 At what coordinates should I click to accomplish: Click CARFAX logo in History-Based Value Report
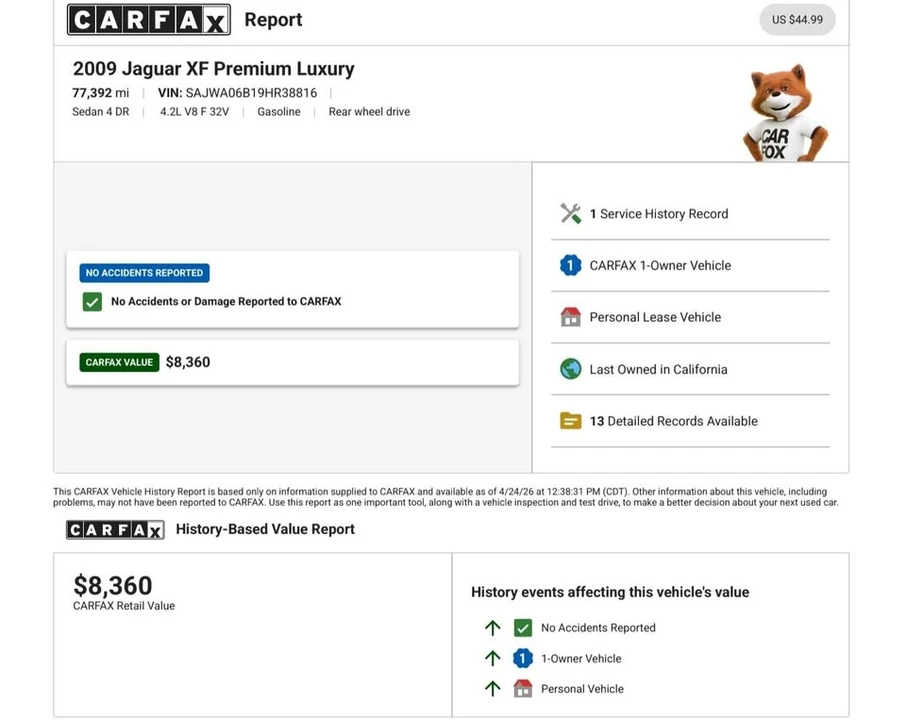(115, 530)
